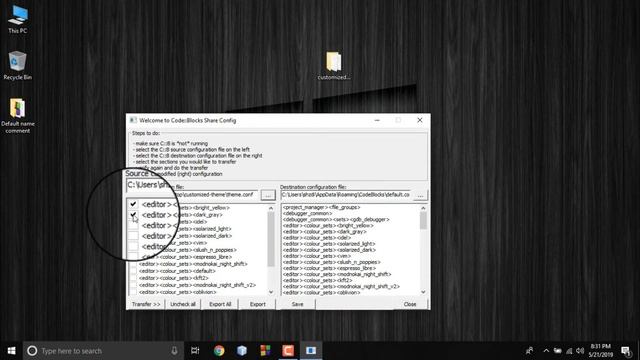
Task: Tick the modnokai_night_shift_v2 checkbox in the source list
Action: click(x=133, y=285)
